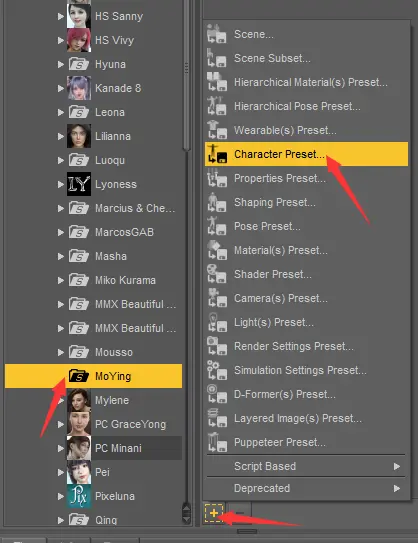Expand the MarcosGAB tree node

click(x=61, y=232)
